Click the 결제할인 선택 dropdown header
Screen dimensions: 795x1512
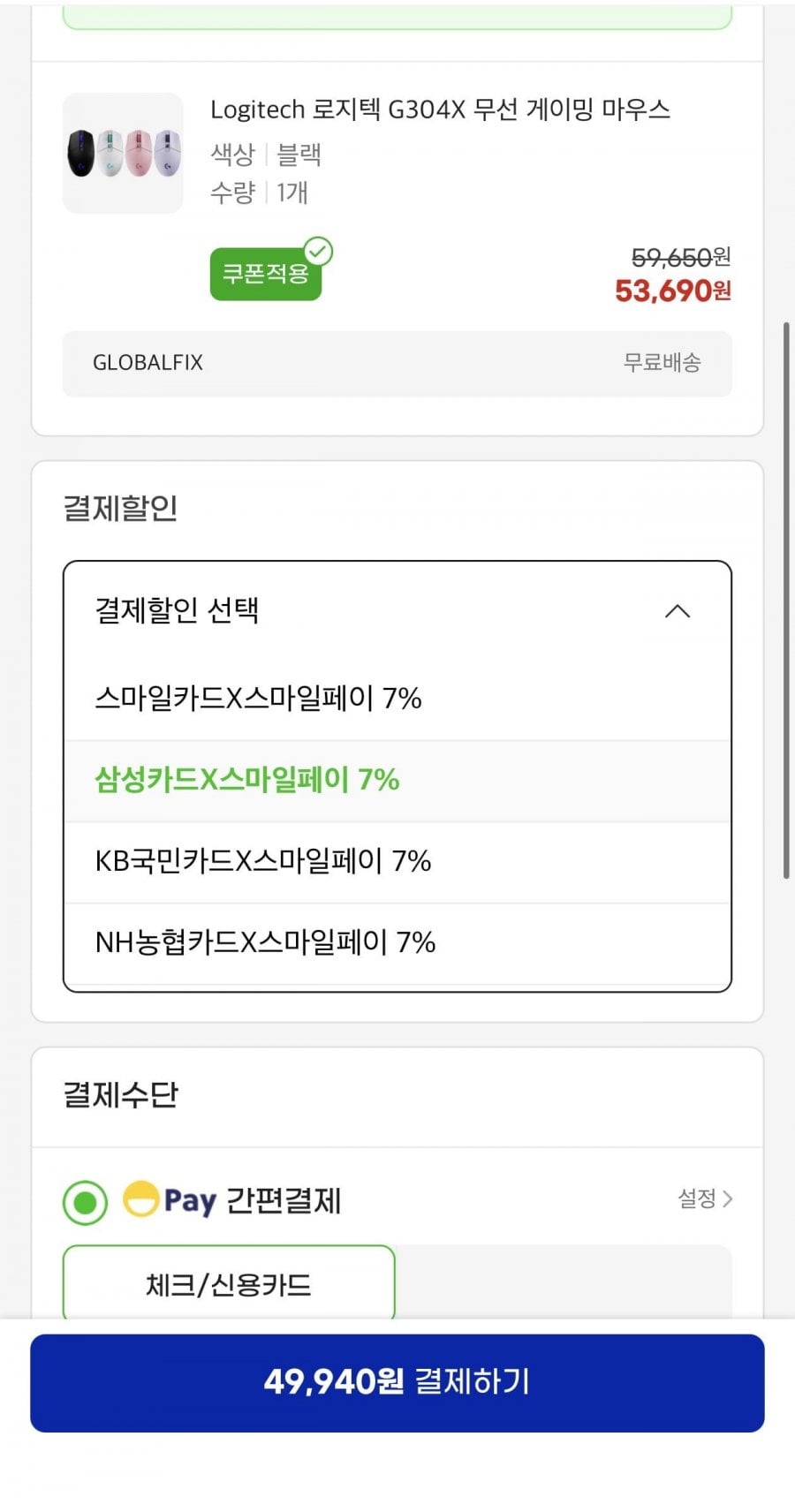(x=353, y=610)
